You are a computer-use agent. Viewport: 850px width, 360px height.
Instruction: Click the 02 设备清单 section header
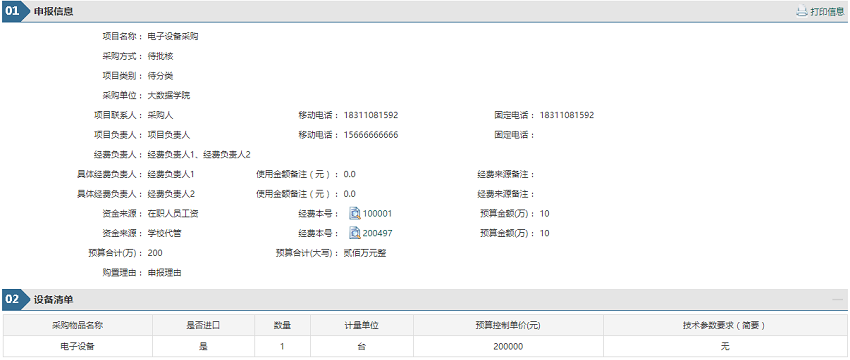[x=425, y=299]
